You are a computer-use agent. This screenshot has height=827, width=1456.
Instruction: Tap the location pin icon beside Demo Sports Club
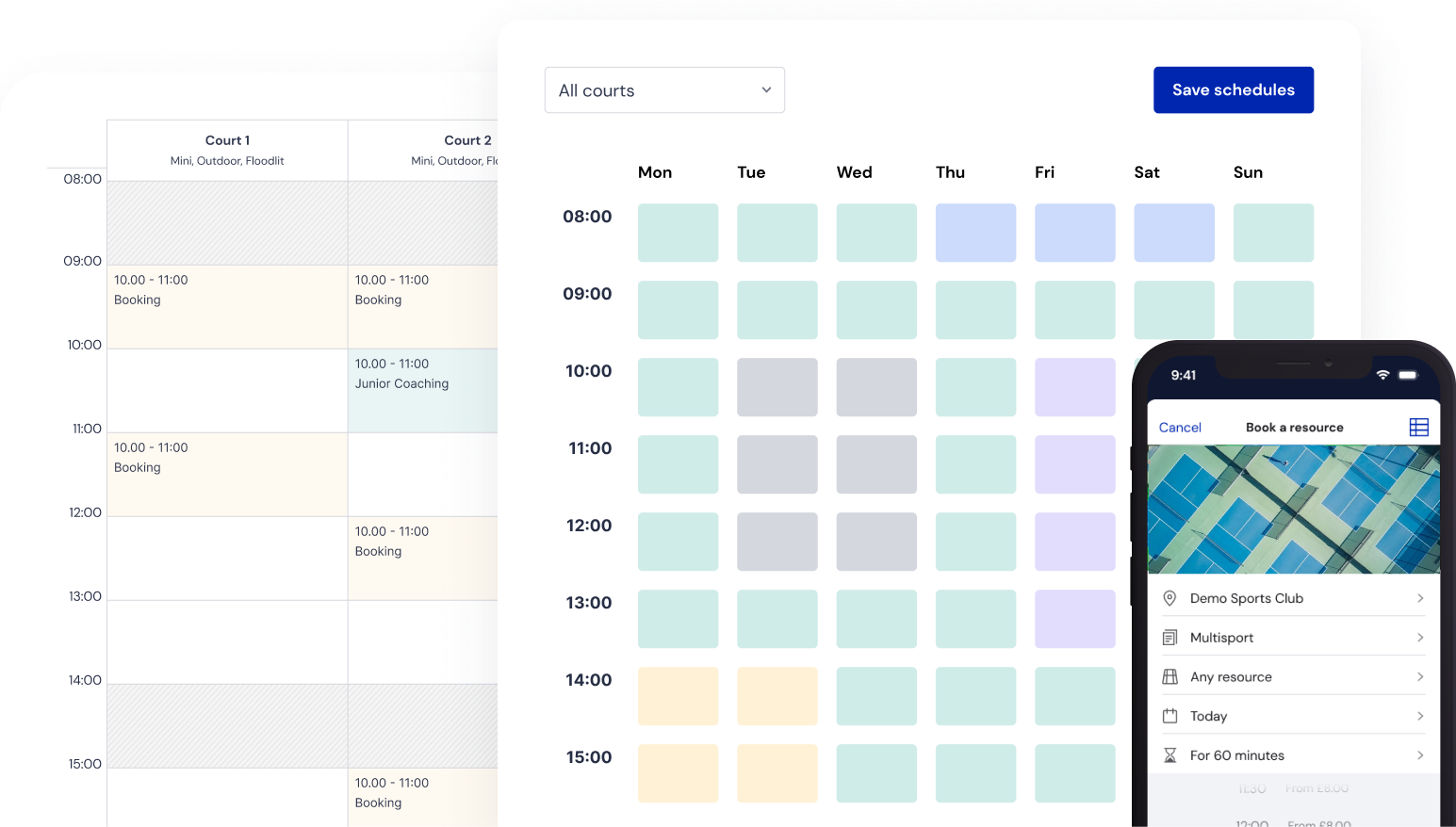[x=1170, y=598]
